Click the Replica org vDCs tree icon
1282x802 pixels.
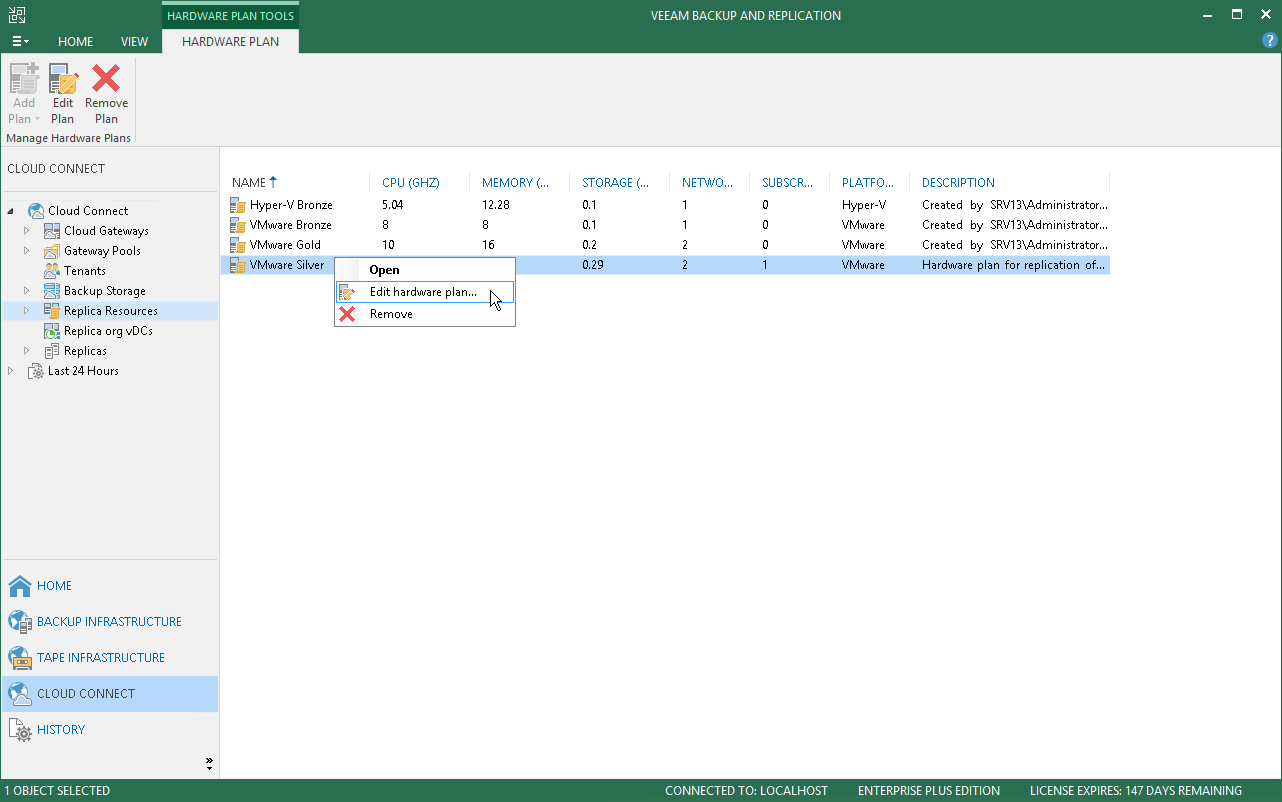[x=52, y=331]
